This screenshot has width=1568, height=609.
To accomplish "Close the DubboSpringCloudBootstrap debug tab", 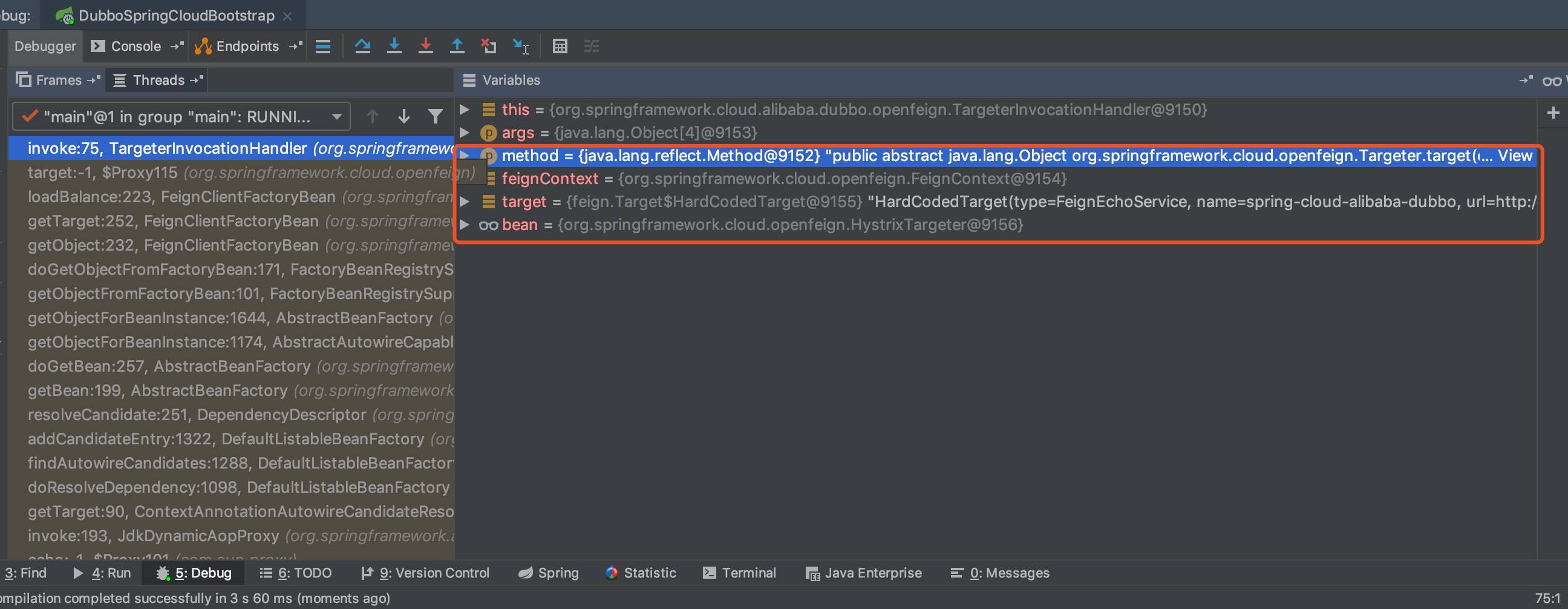I will pyautogui.click(x=287, y=16).
